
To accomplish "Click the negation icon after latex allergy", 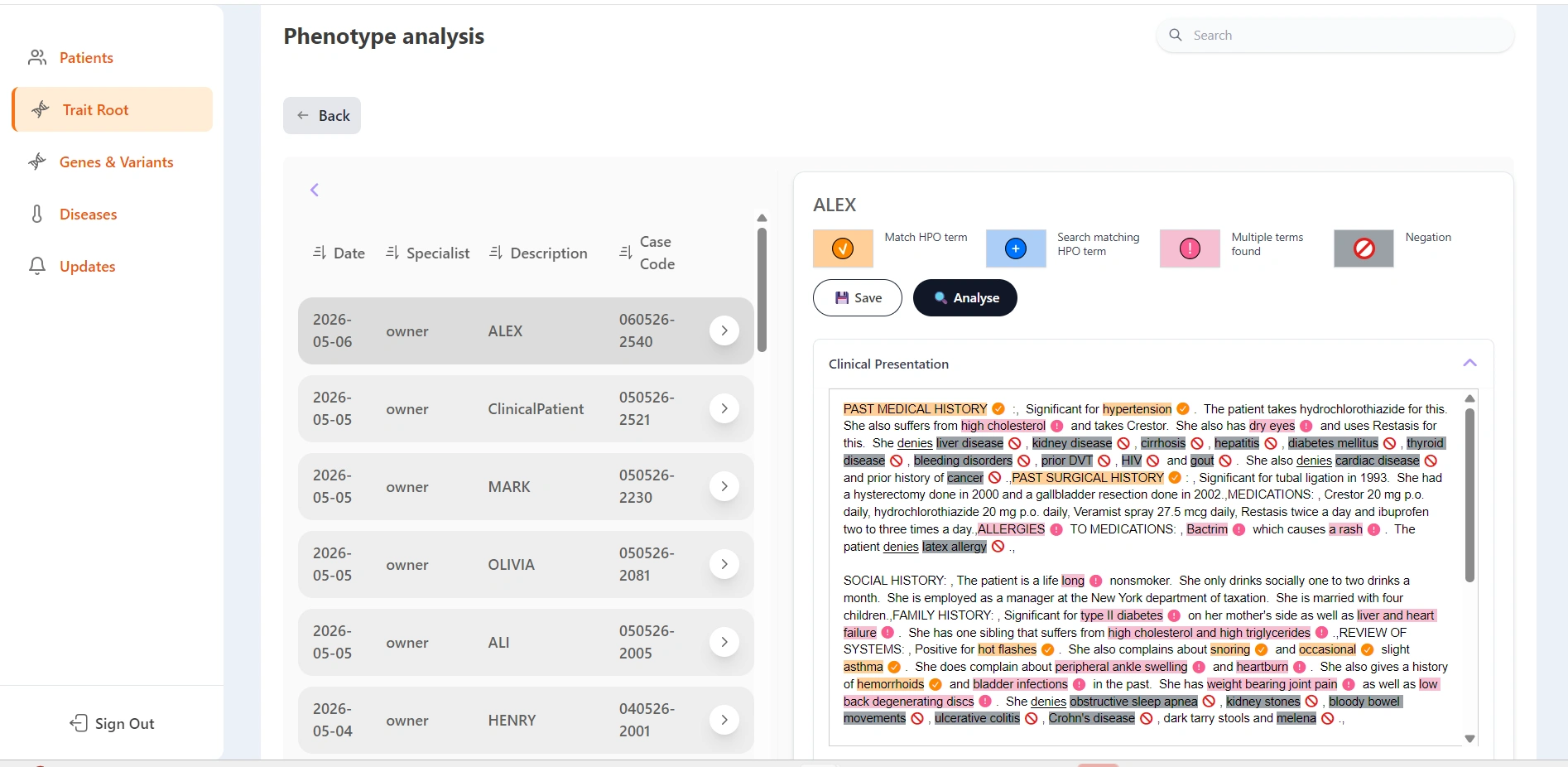I will tap(998, 547).
